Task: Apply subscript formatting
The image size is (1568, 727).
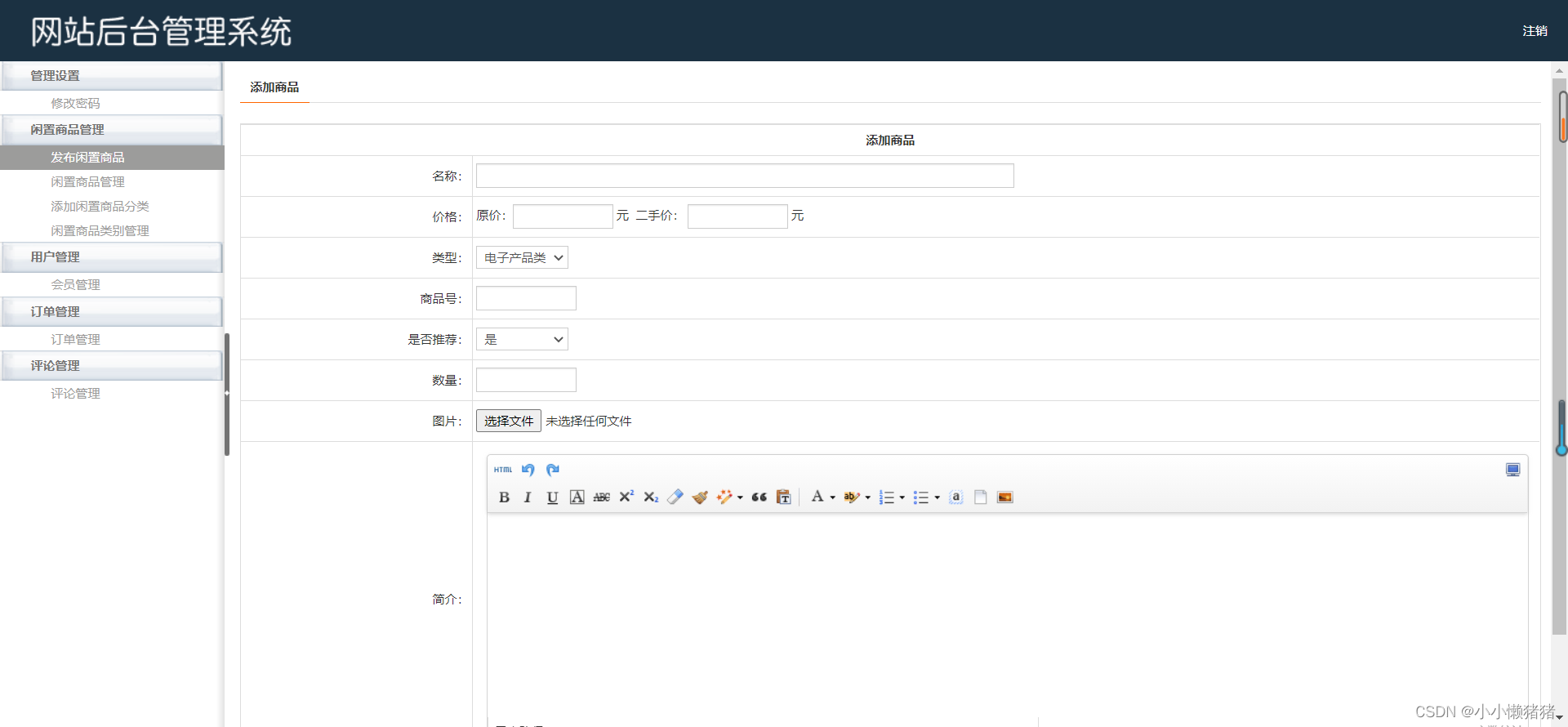Action: 651,497
